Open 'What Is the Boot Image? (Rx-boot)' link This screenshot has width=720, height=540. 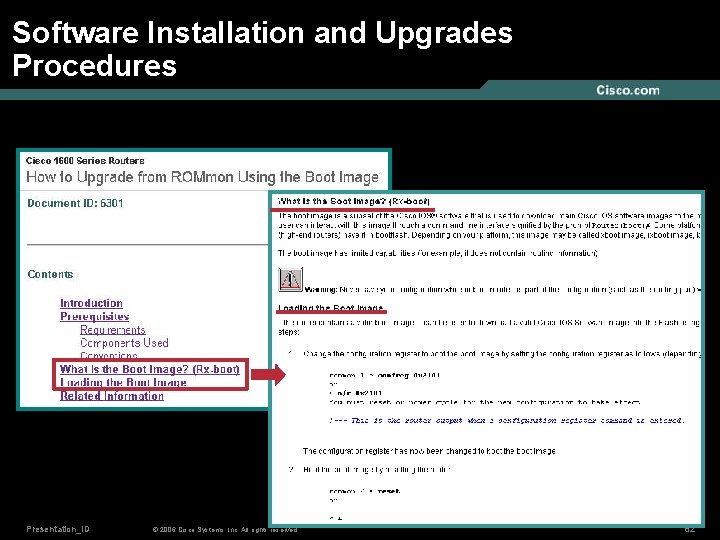coord(150,369)
